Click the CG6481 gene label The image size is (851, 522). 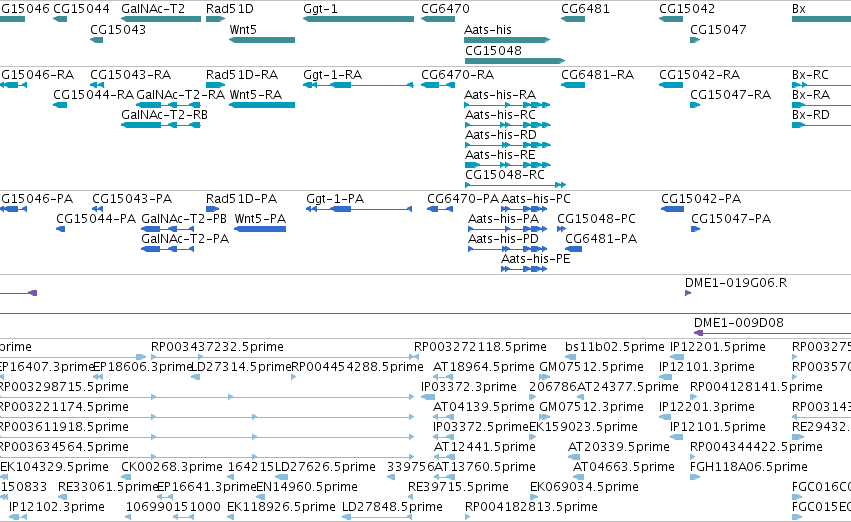(585, 9)
